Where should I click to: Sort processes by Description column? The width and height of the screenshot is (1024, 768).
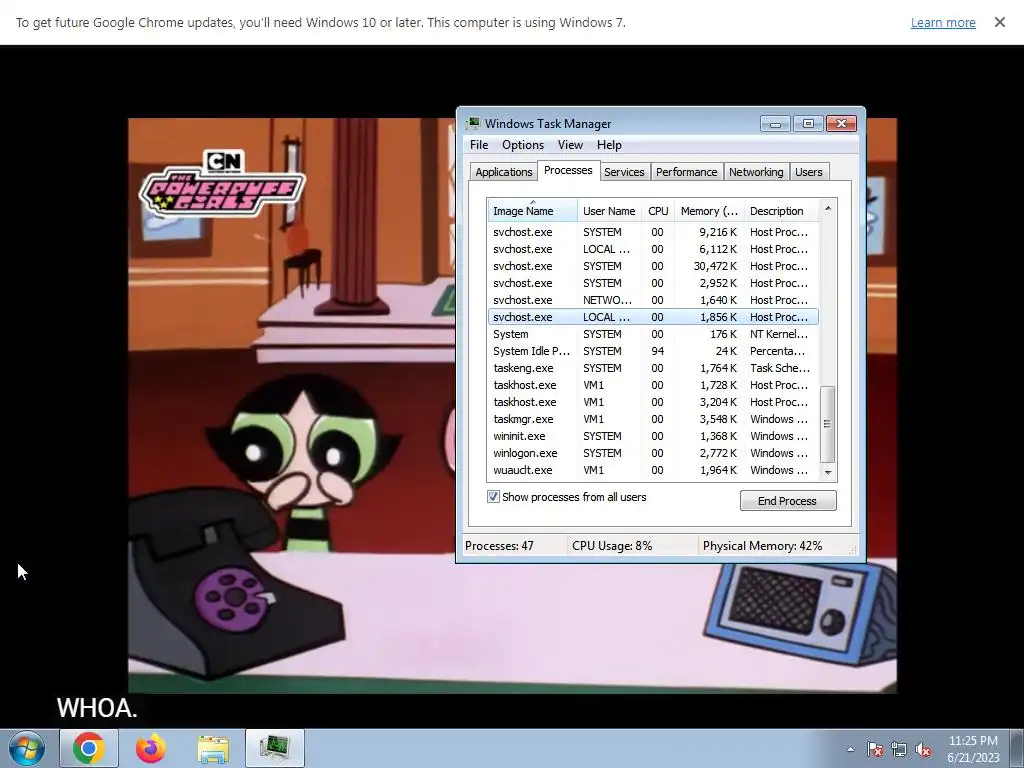pos(781,211)
